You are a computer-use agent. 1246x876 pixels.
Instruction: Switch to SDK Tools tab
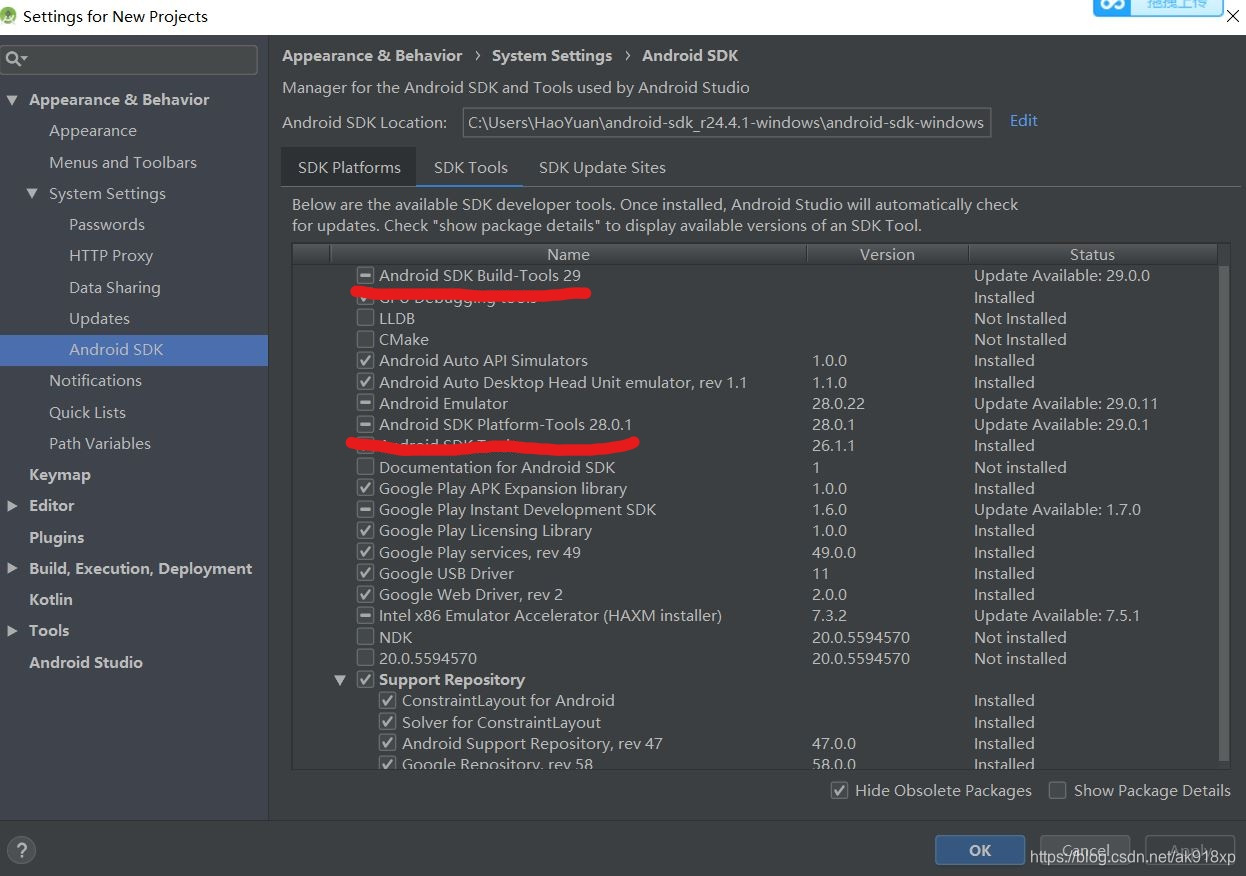[471, 168]
